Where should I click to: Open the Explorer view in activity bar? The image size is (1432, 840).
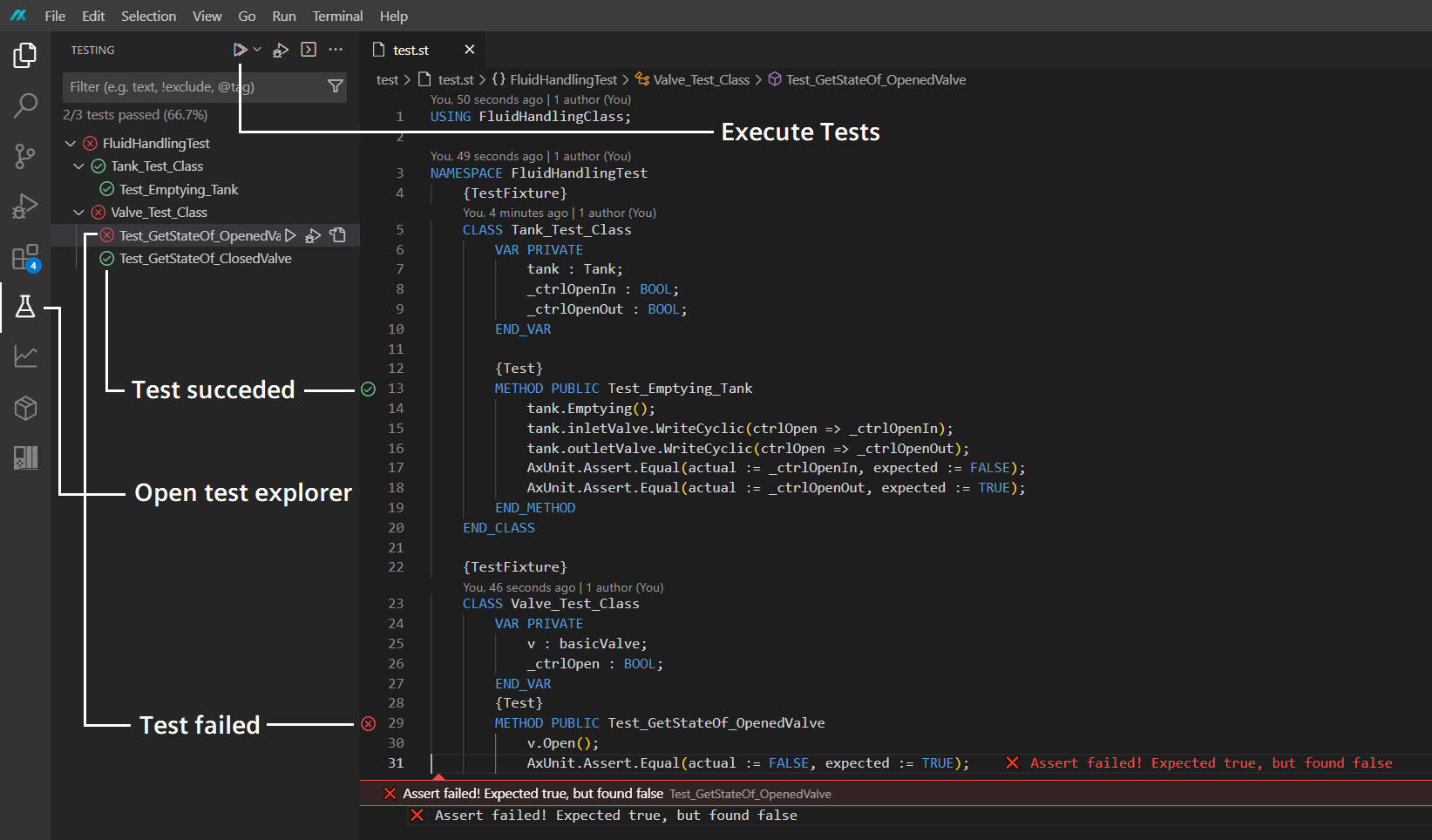[x=25, y=56]
